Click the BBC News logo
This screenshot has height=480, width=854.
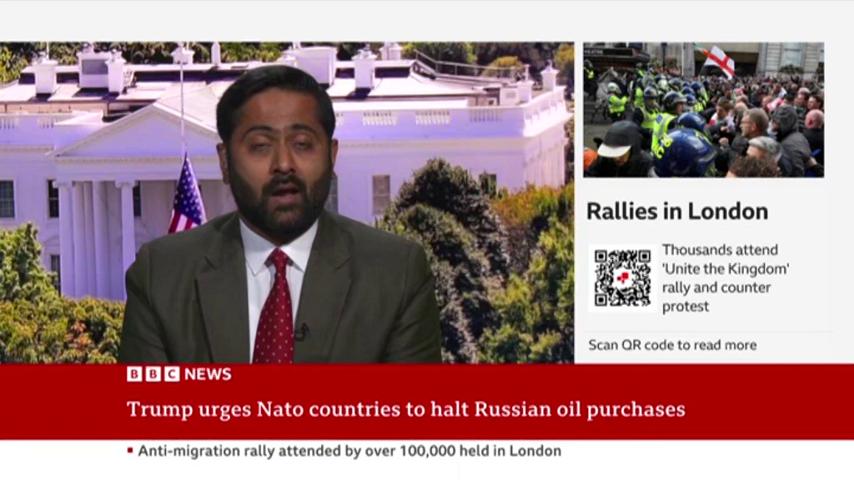(x=179, y=374)
